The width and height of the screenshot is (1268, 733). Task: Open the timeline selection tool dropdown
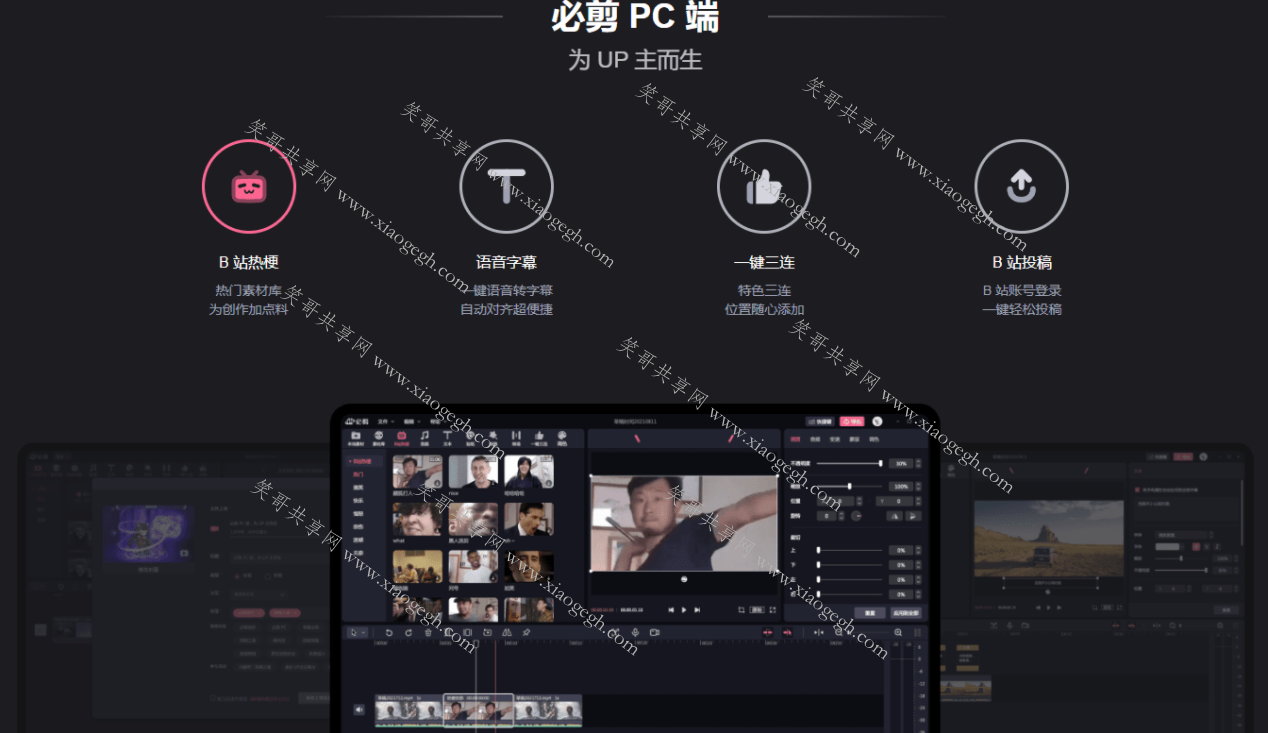tap(356, 632)
